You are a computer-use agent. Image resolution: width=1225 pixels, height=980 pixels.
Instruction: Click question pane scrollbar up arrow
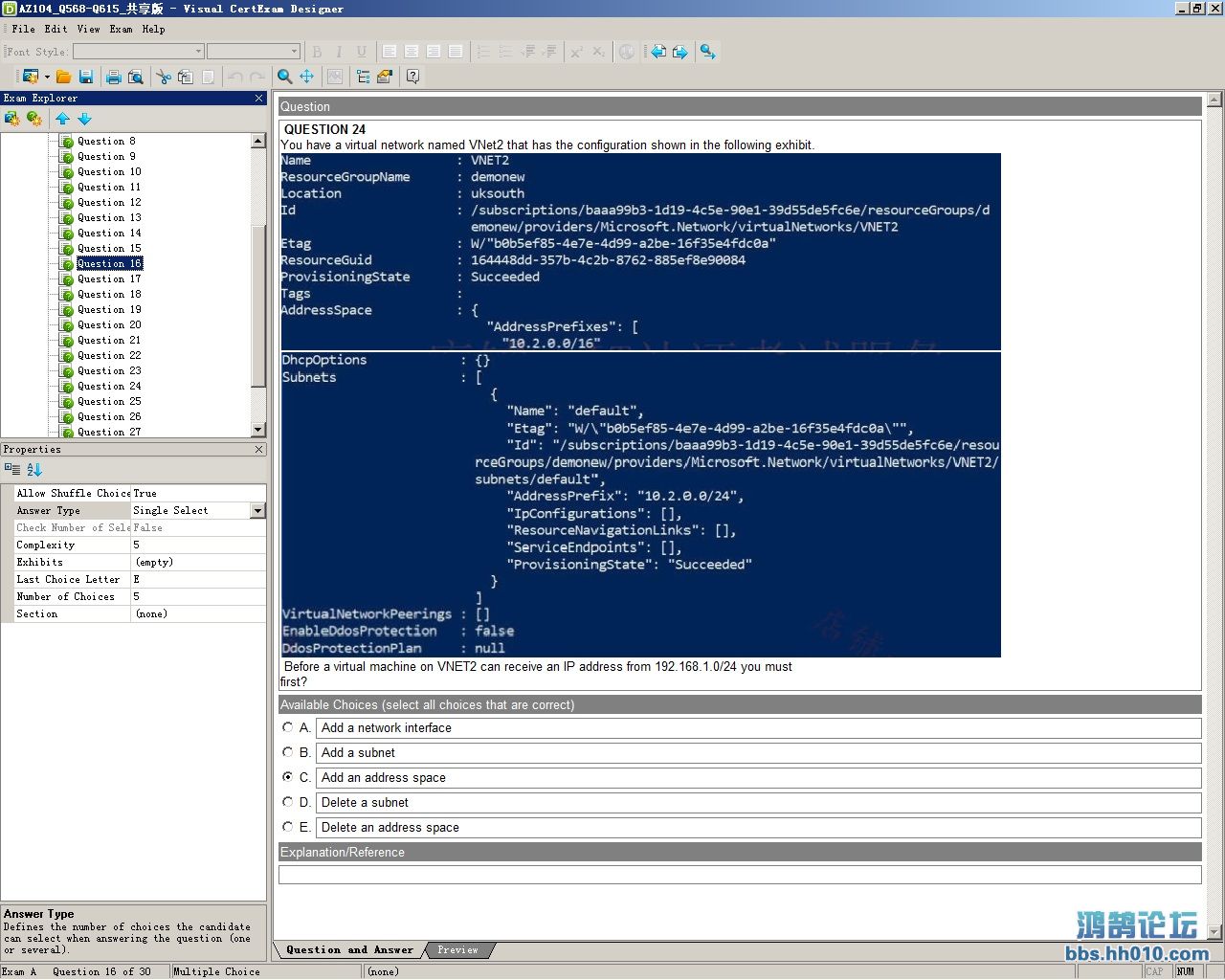pyautogui.click(x=1214, y=99)
